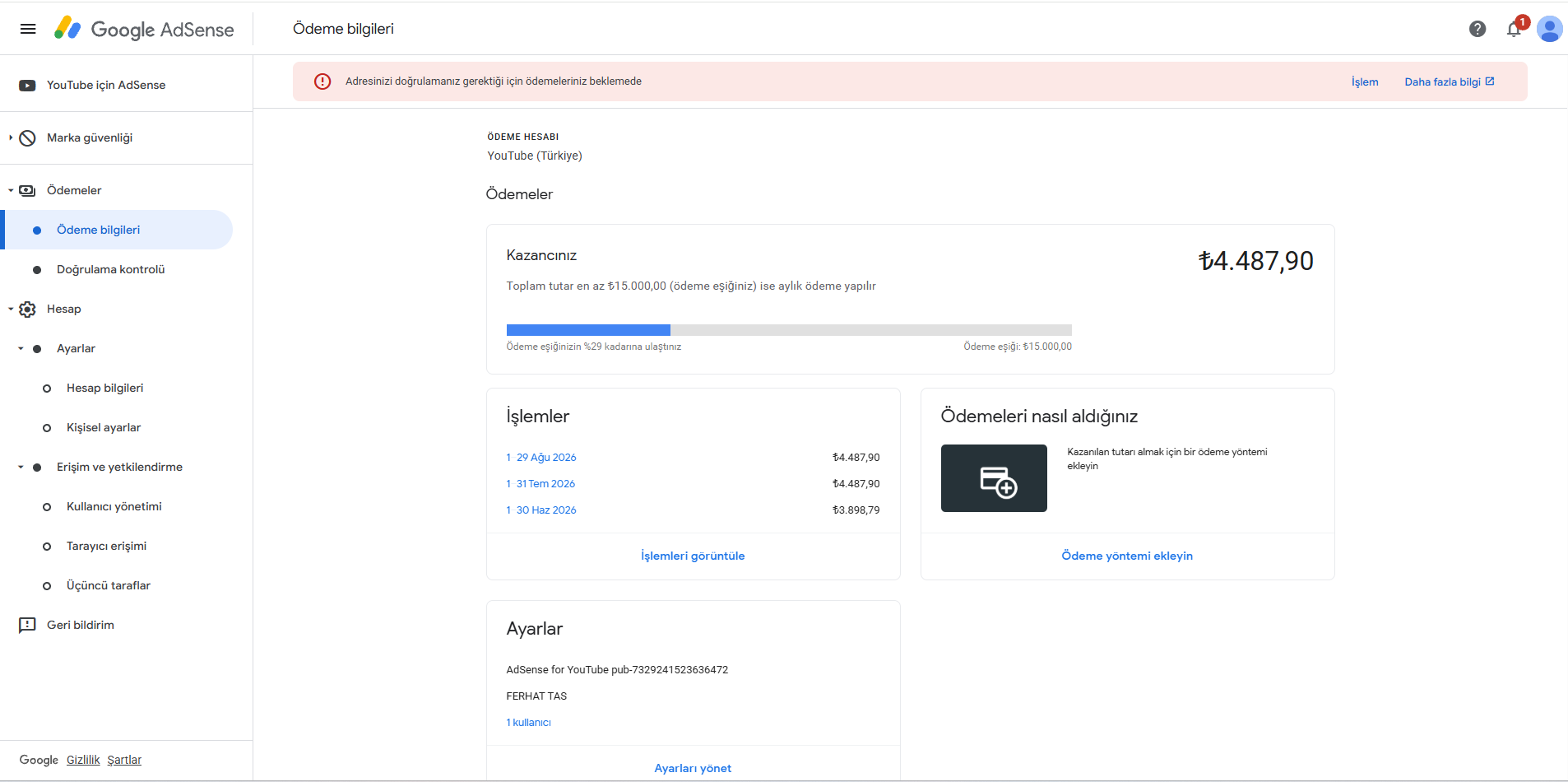Click the payment threshold progress bar

pyautogui.click(x=789, y=330)
